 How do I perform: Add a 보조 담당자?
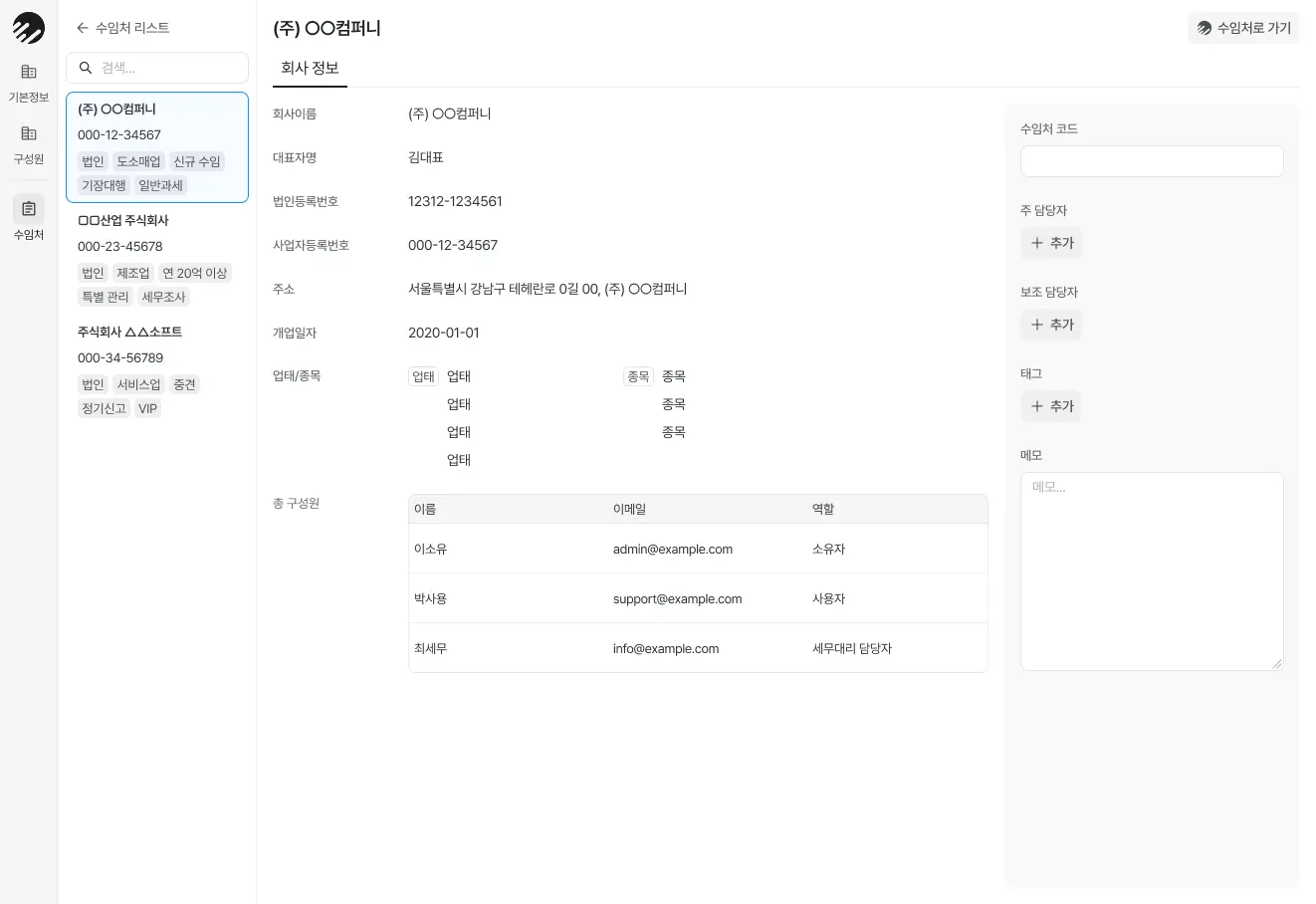click(x=1051, y=325)
